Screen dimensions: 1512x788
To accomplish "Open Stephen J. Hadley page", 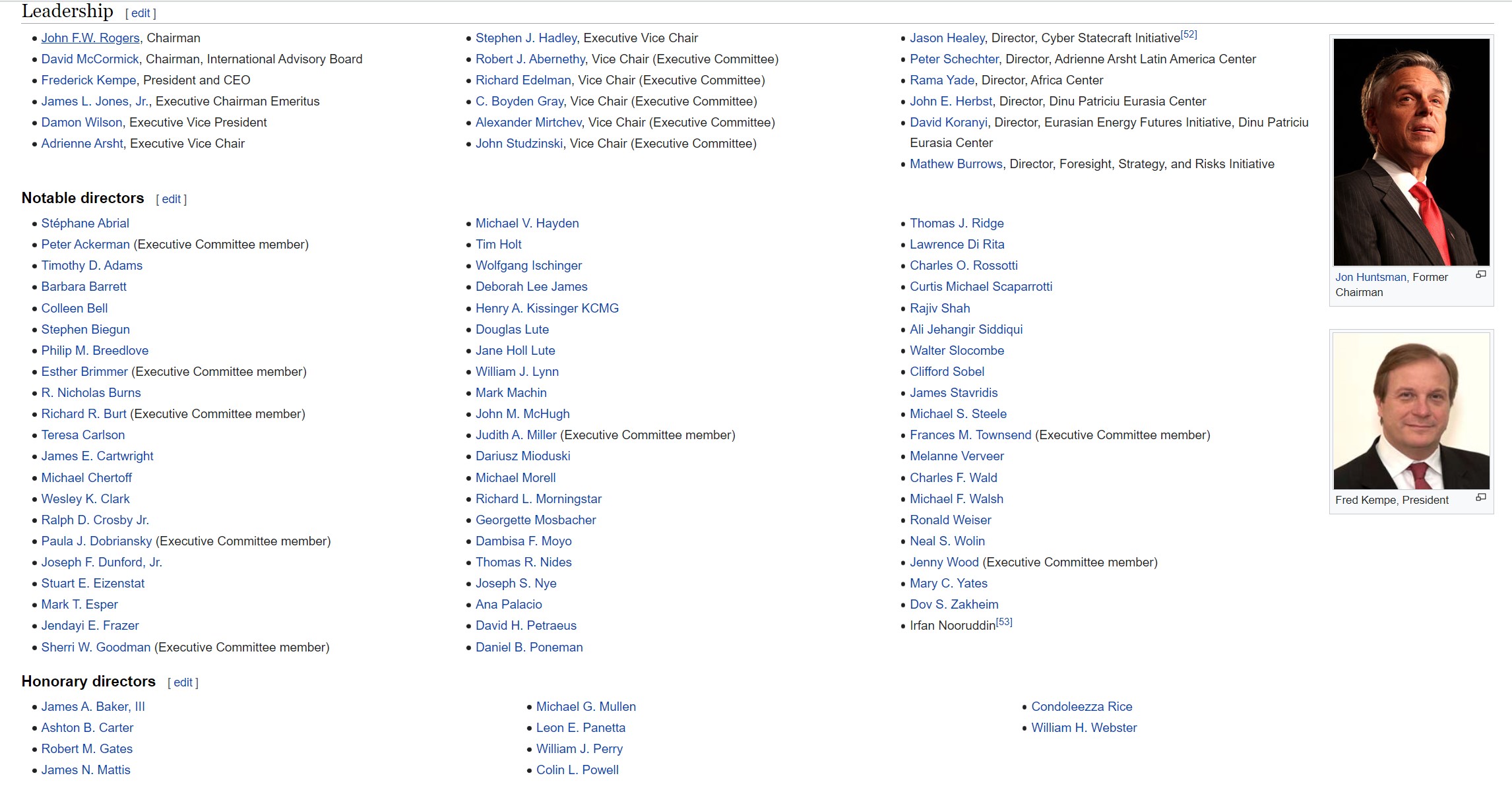I will 526,38.
